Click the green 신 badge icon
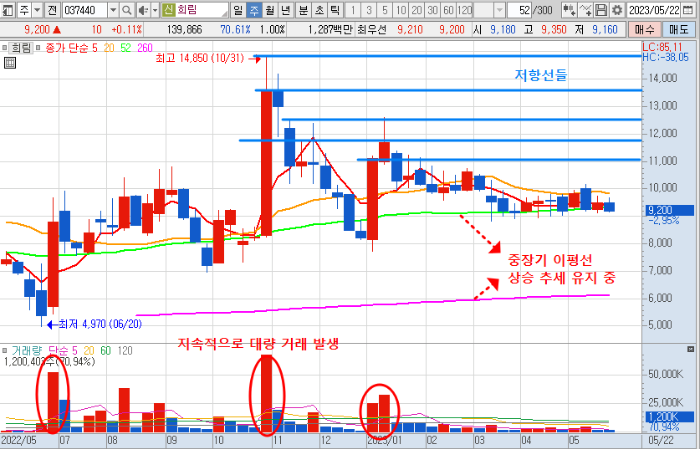Viewport: 700px width, 449px height. tap(168, 10)
